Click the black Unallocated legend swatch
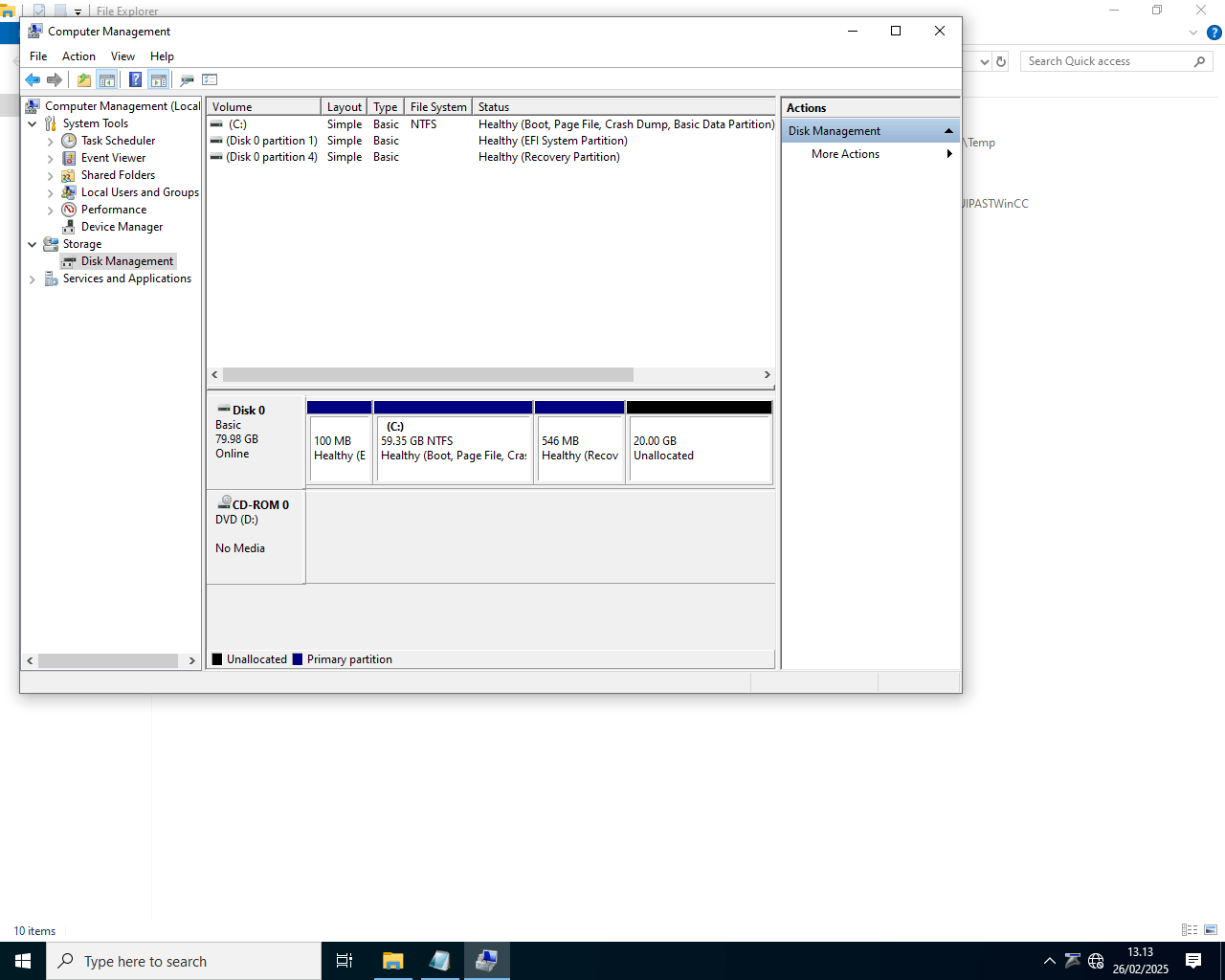 (217, 659)
